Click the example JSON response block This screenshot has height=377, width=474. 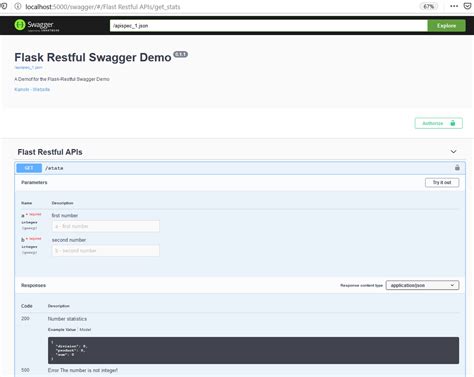pos(253,350)
